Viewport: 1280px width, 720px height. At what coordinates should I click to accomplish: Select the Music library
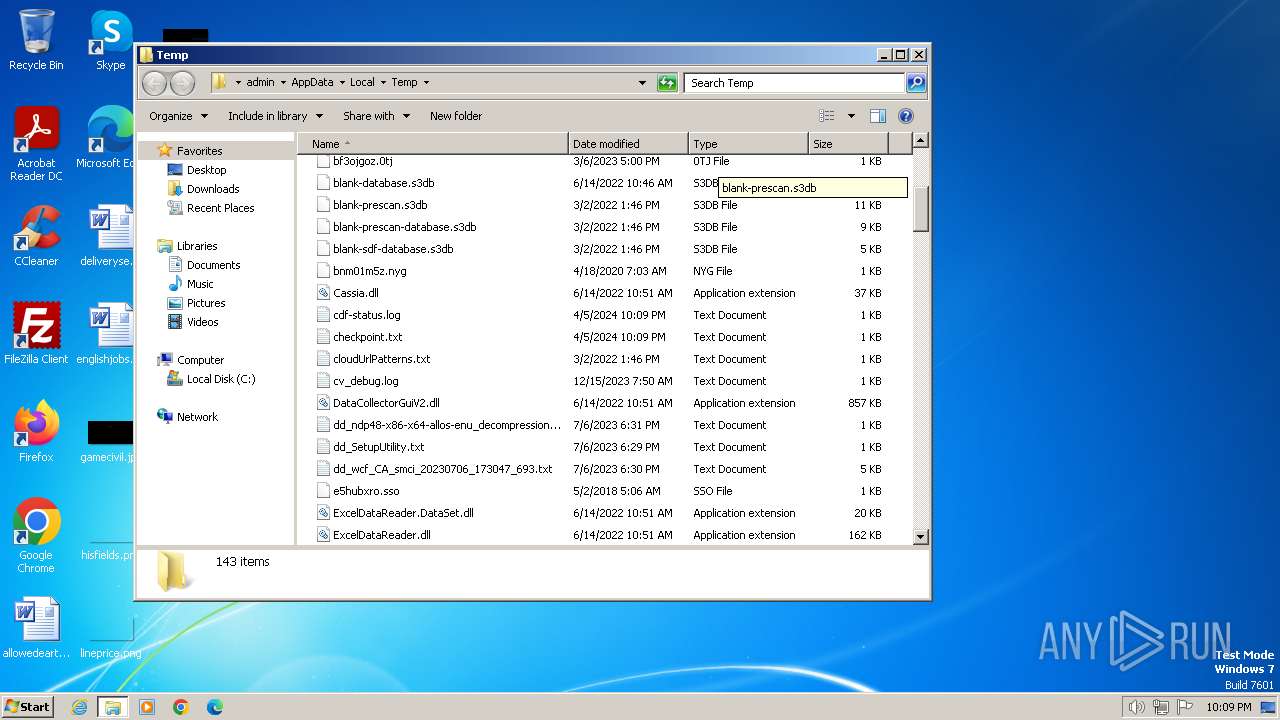point(200,284)
